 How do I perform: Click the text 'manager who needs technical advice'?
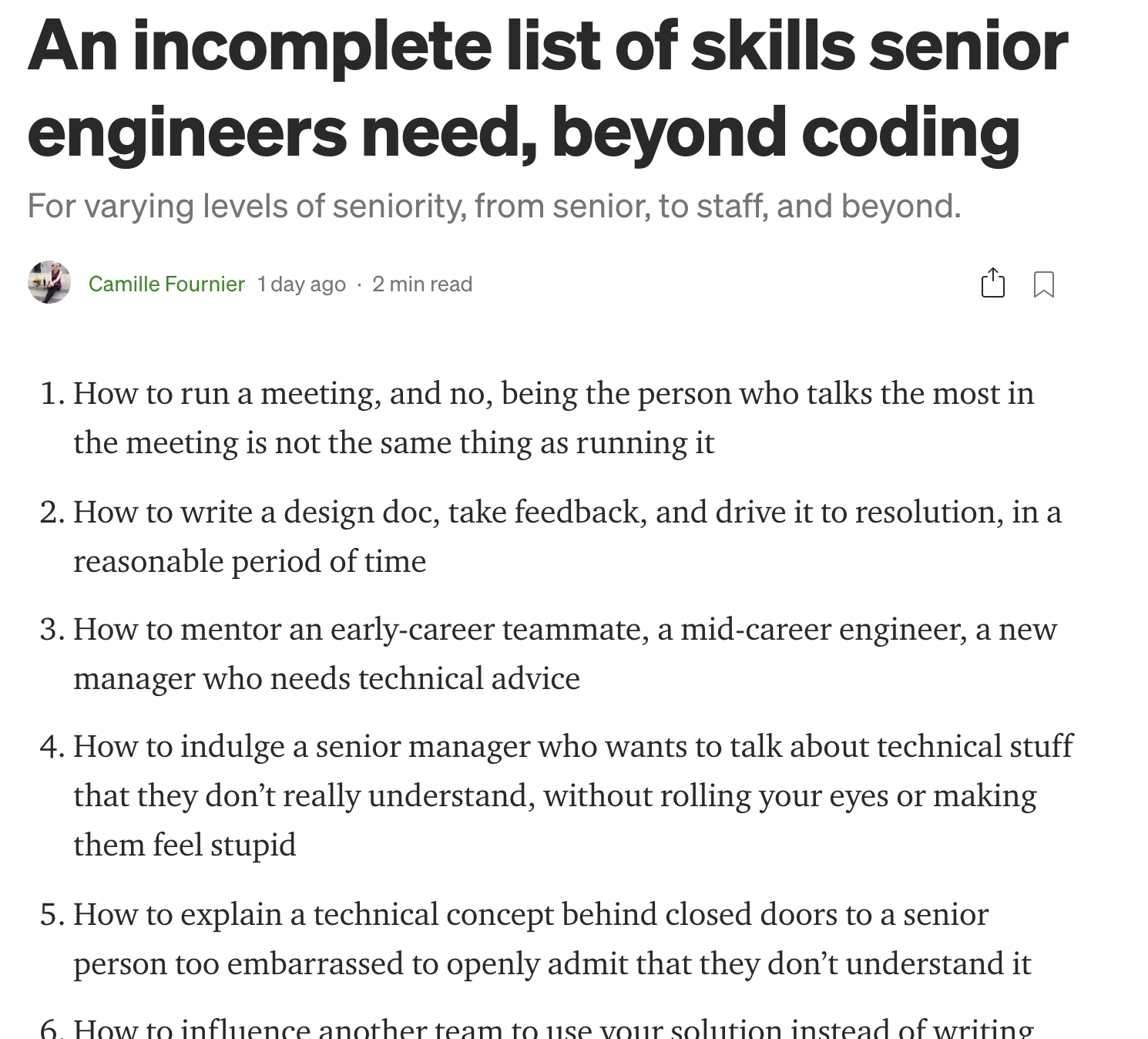pos(327,678)
